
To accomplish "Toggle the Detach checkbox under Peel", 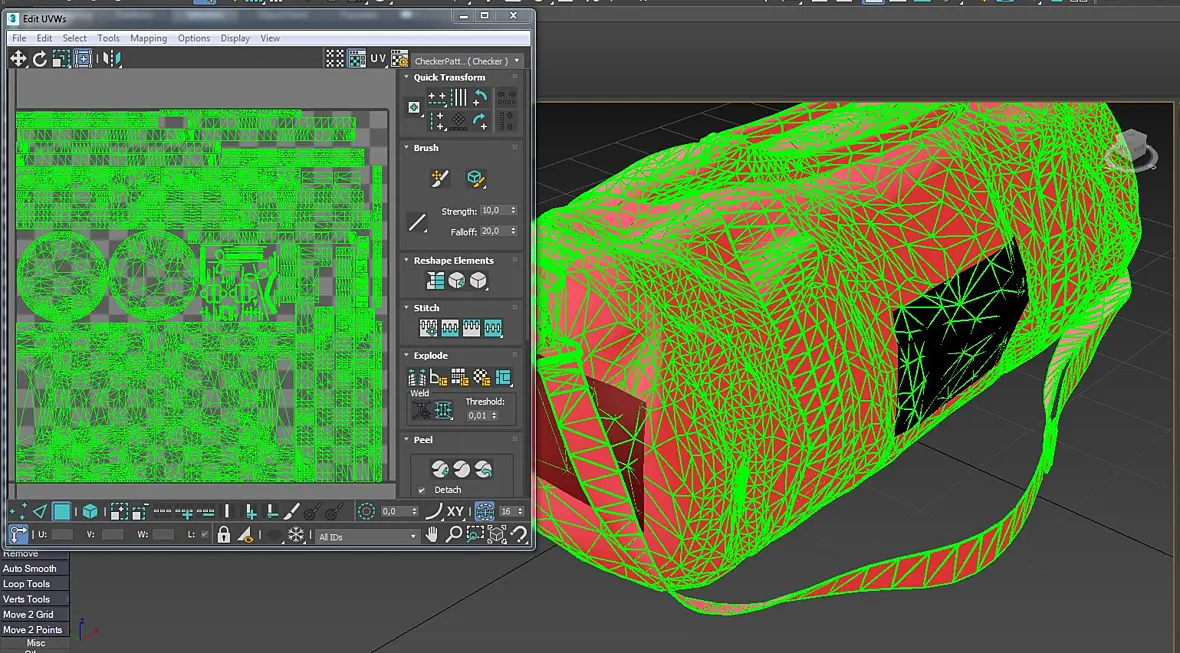I will (421, 490).
